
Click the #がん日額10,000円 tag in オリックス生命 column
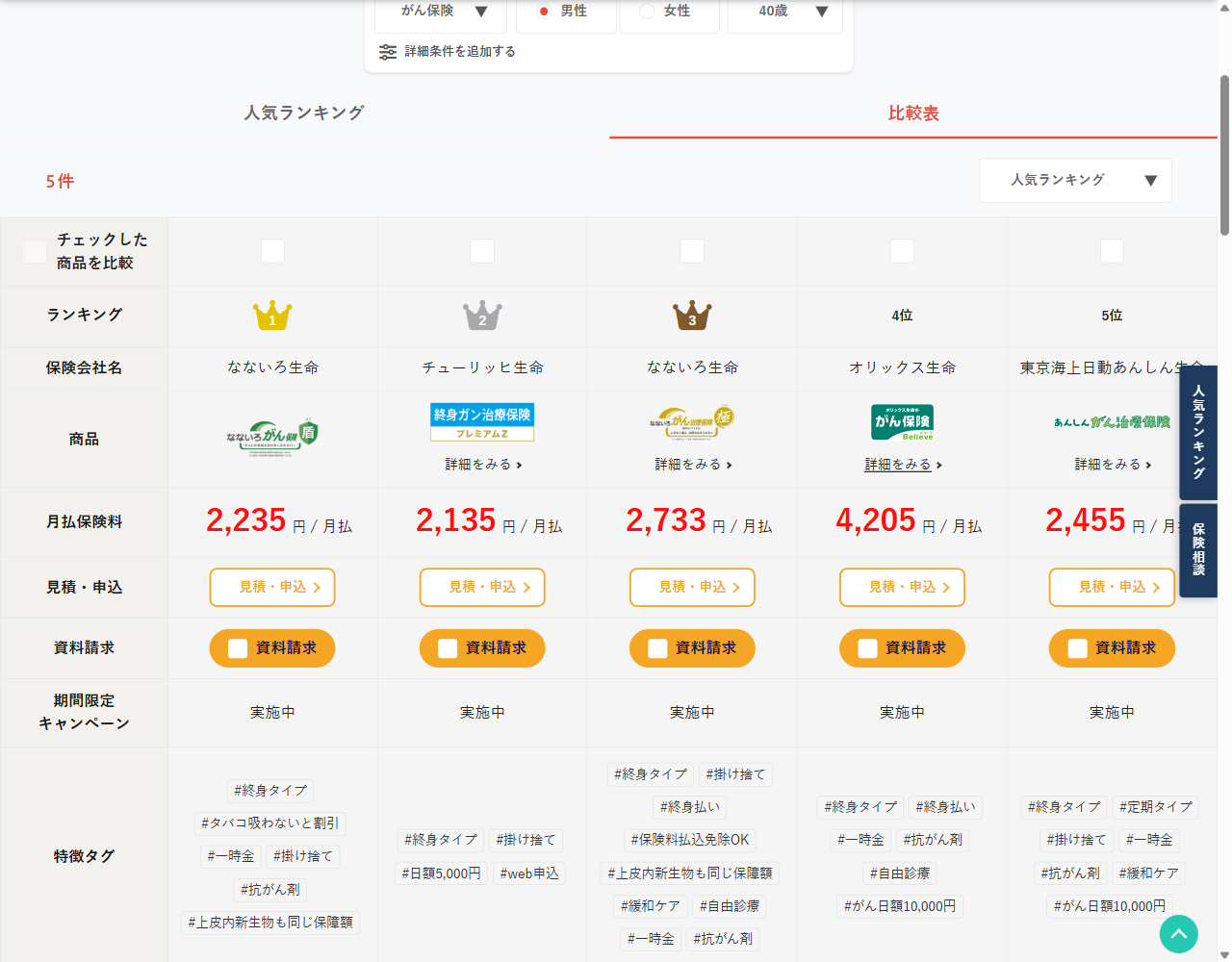pos(900,906)
